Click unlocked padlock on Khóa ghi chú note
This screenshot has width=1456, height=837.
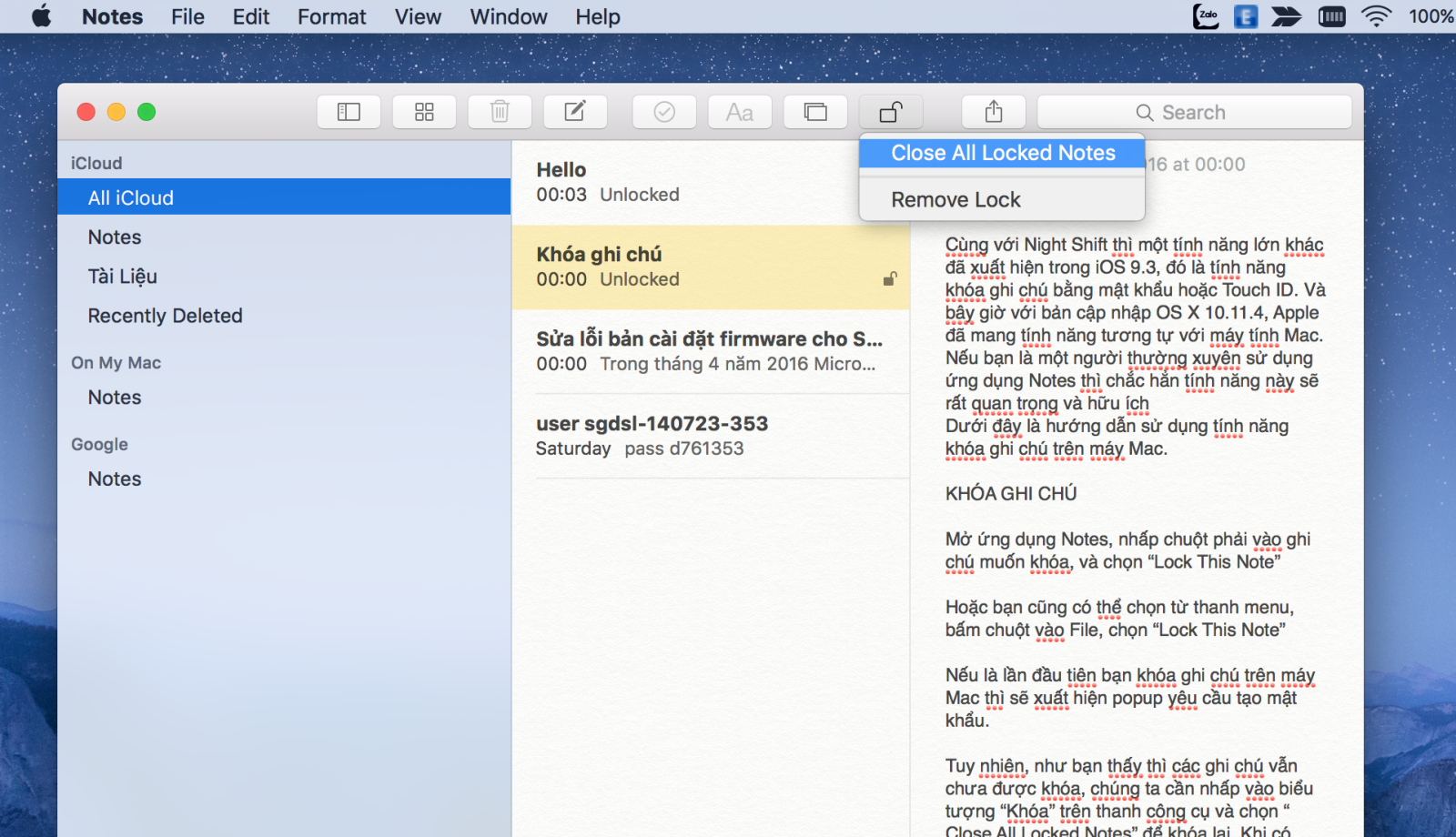pyautogui.click(x=890, y=279)
